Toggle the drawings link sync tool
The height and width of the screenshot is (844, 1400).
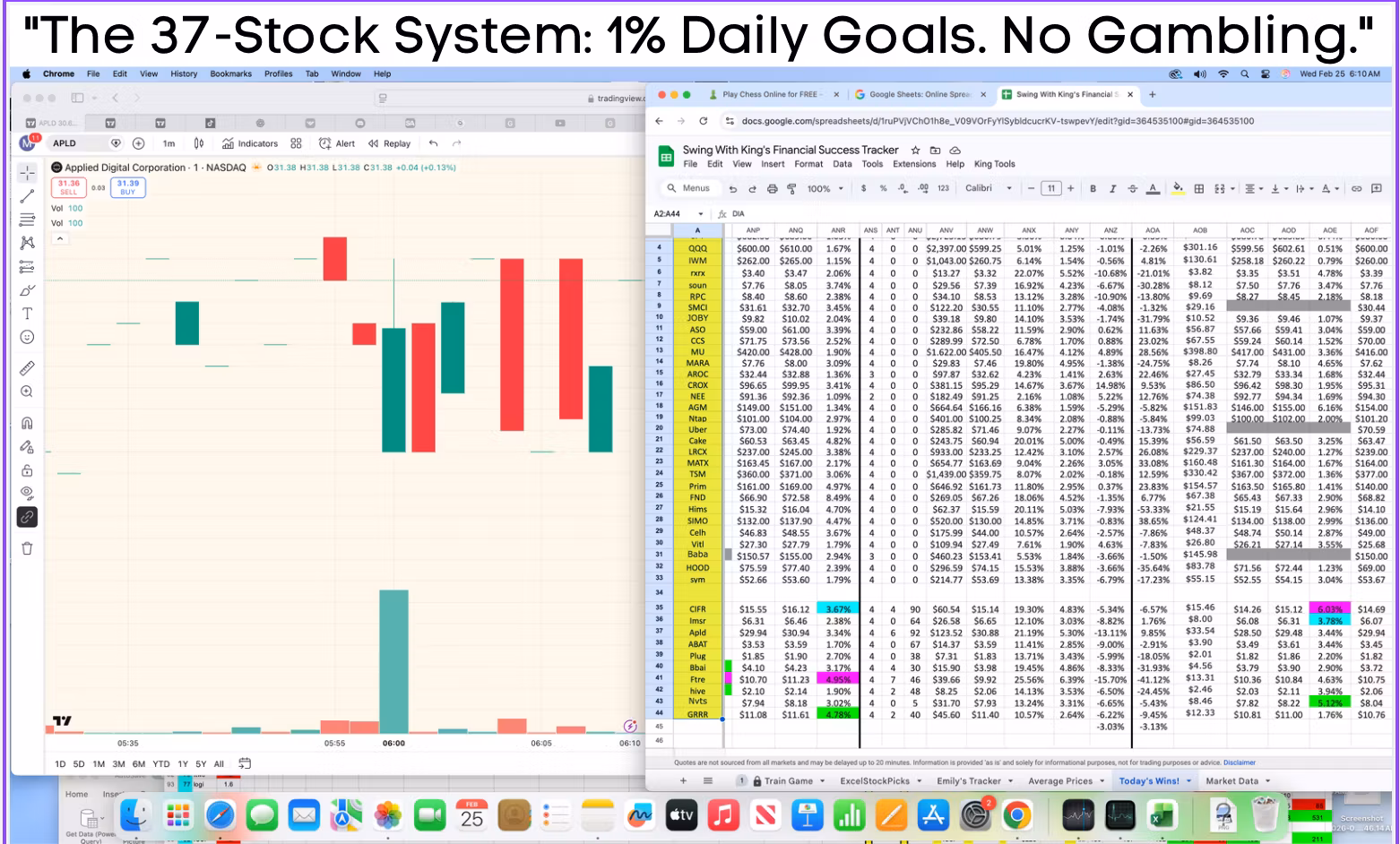click(27, 517)
